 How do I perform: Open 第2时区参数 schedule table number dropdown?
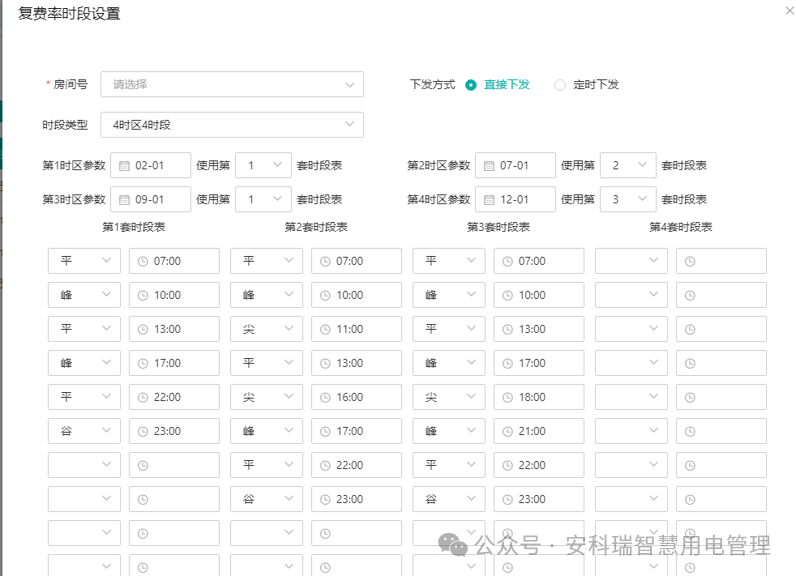click(x=628, y=165)
